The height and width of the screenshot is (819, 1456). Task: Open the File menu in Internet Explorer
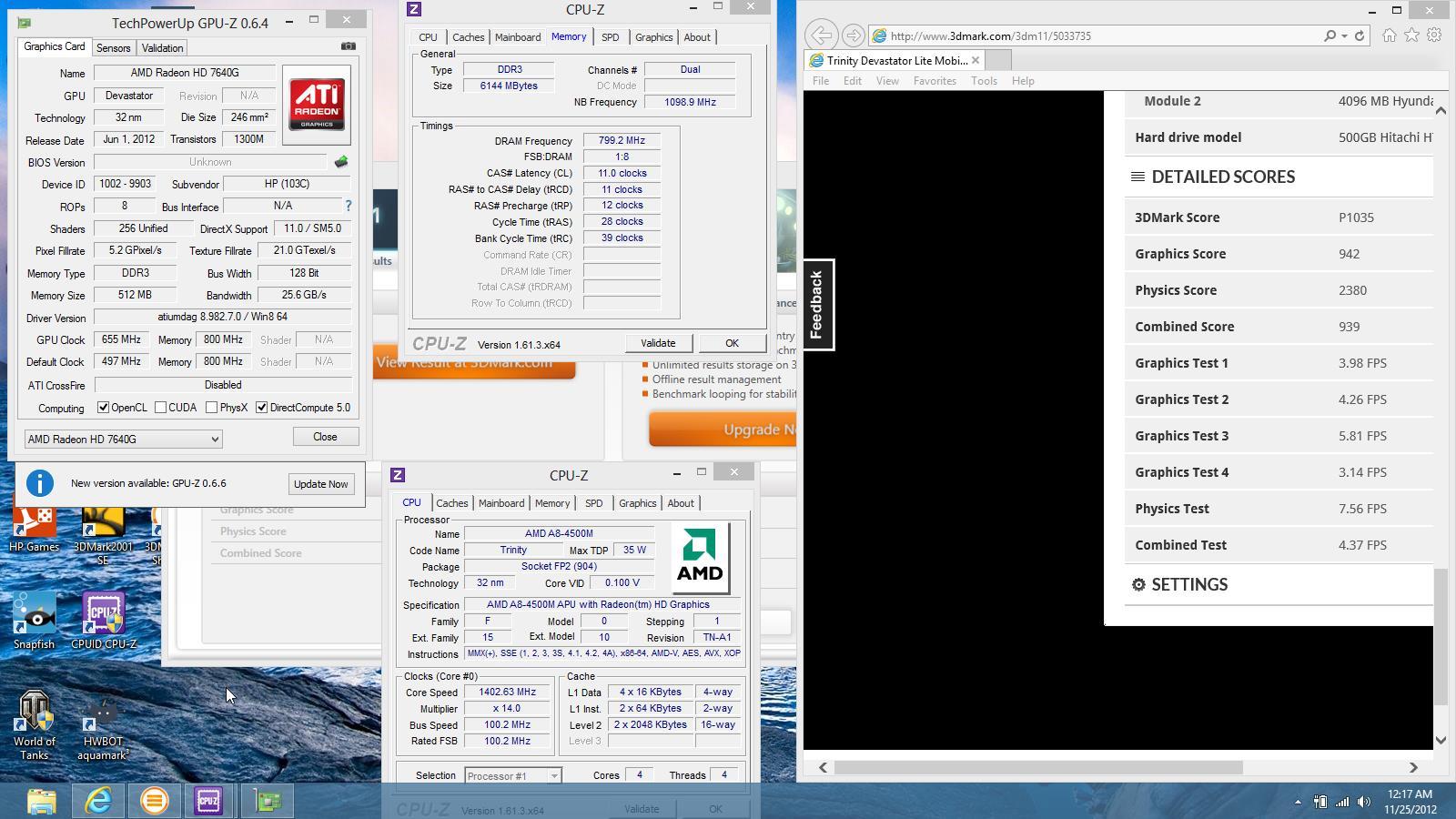coord(820,80)
